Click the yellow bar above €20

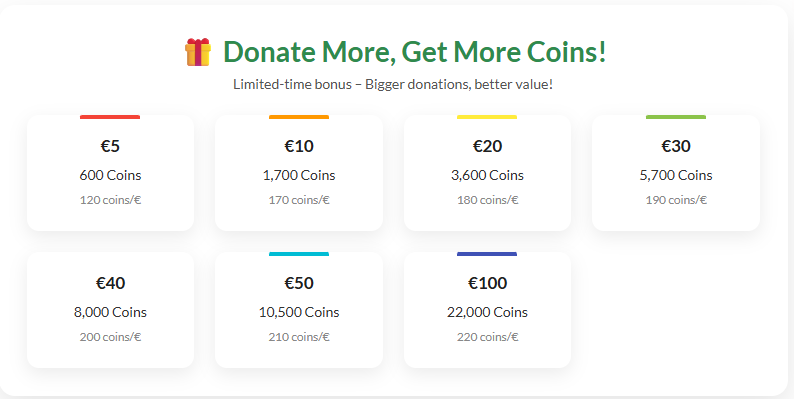tap(487, 117)
